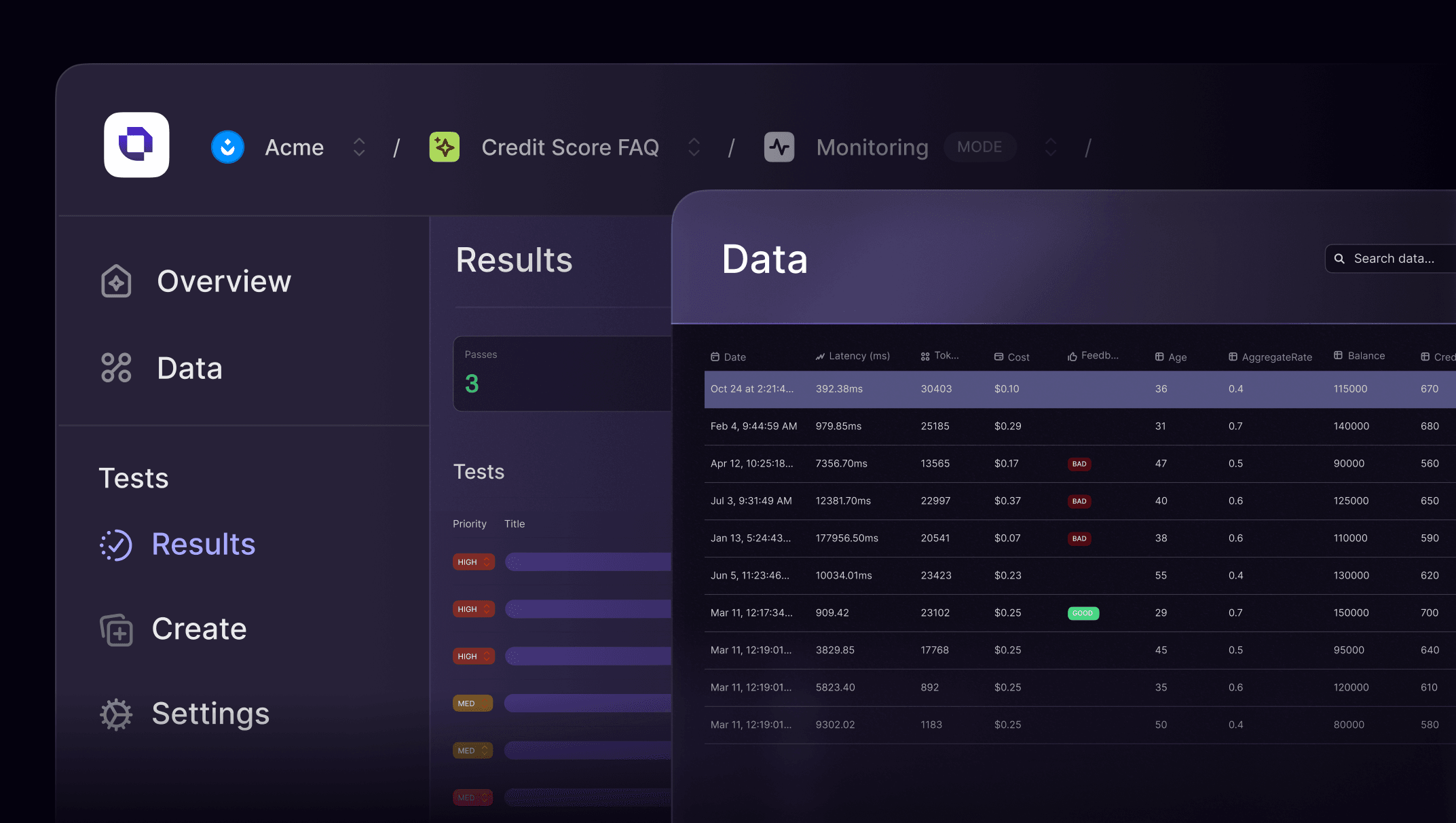Click the BAD feedback badge on Apr 12 row
Screen dimensions: 1456x823
point(1079,464)
